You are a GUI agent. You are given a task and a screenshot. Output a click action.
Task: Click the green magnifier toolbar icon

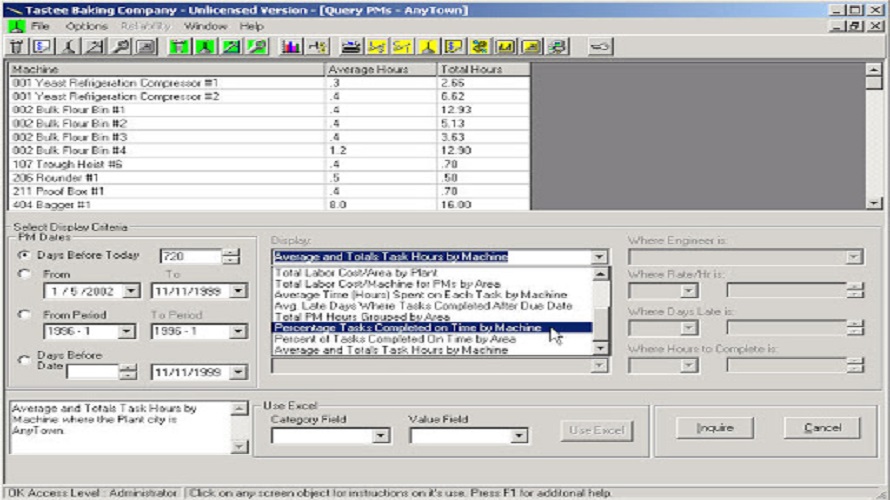tap(258, 47)
